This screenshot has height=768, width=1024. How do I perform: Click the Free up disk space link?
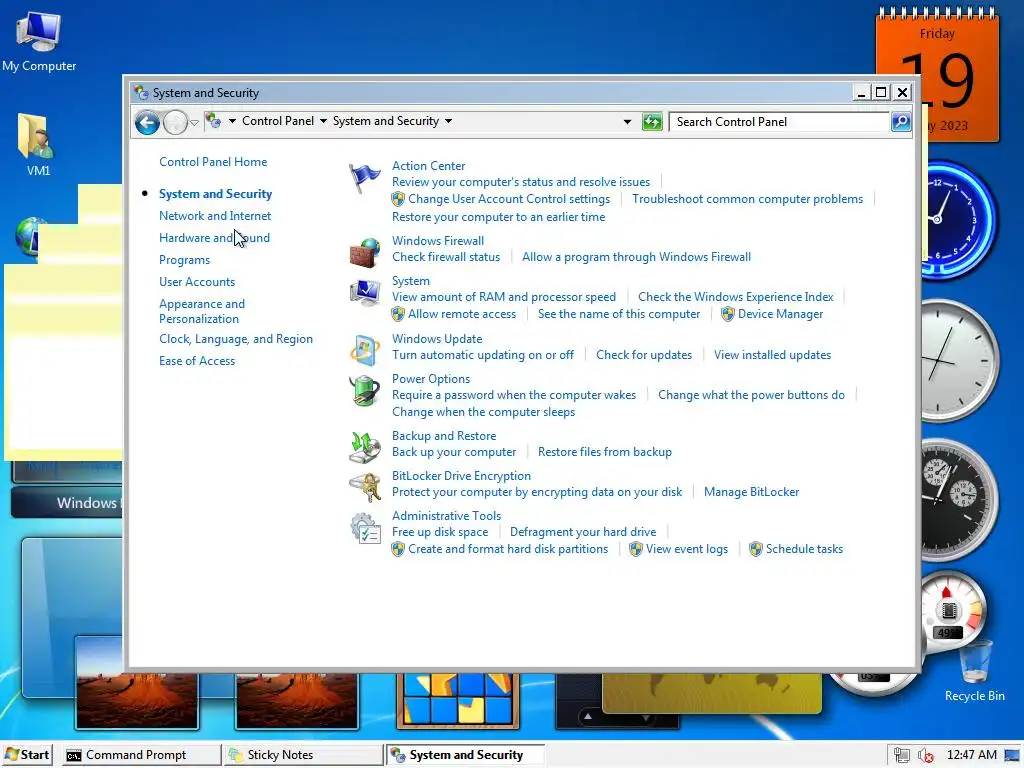440,532
